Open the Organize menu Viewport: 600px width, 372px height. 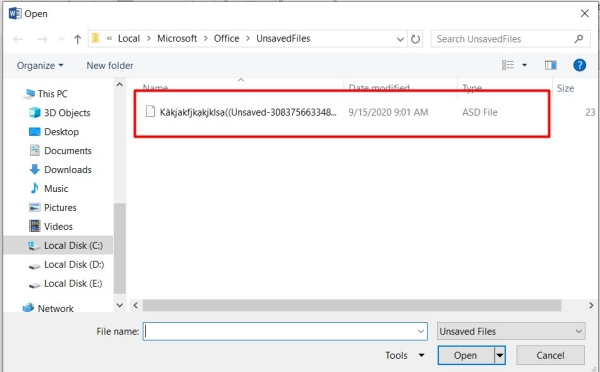click(x=40, y=65)
